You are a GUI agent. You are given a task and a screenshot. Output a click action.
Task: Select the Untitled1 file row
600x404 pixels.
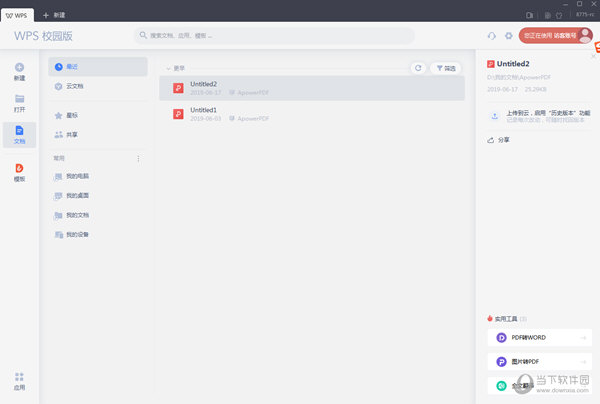coord(312,114)
